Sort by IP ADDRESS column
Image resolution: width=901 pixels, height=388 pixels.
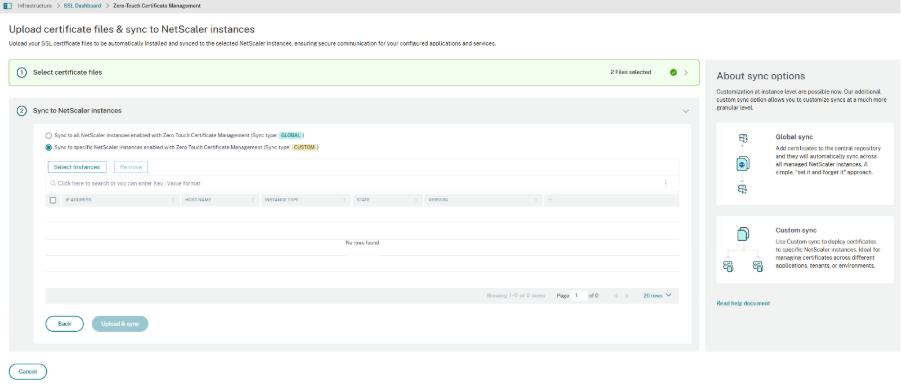(120, 200)
